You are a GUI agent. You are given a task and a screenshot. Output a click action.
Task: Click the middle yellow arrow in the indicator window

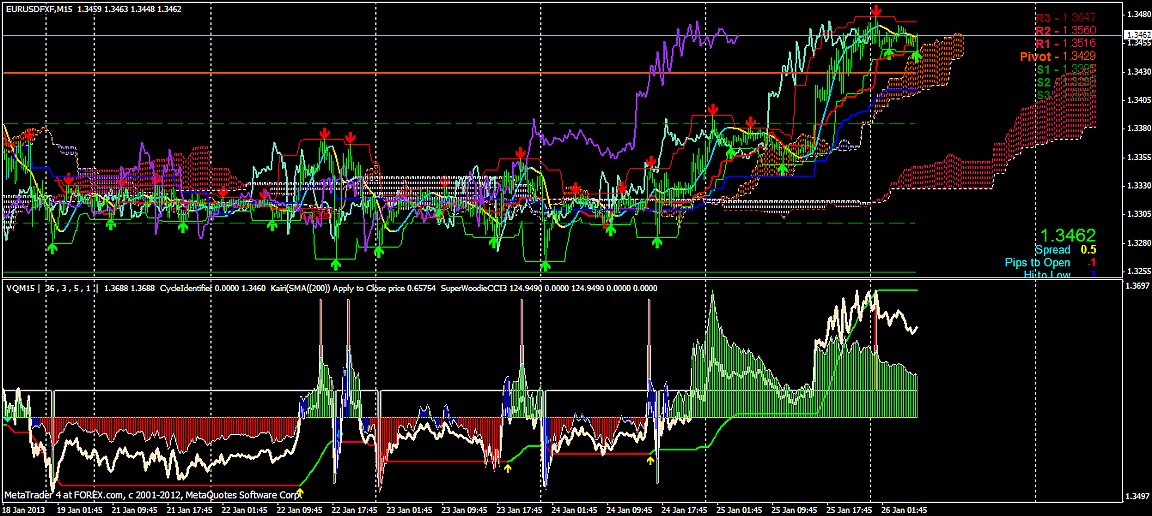click(x=507, y=467)
